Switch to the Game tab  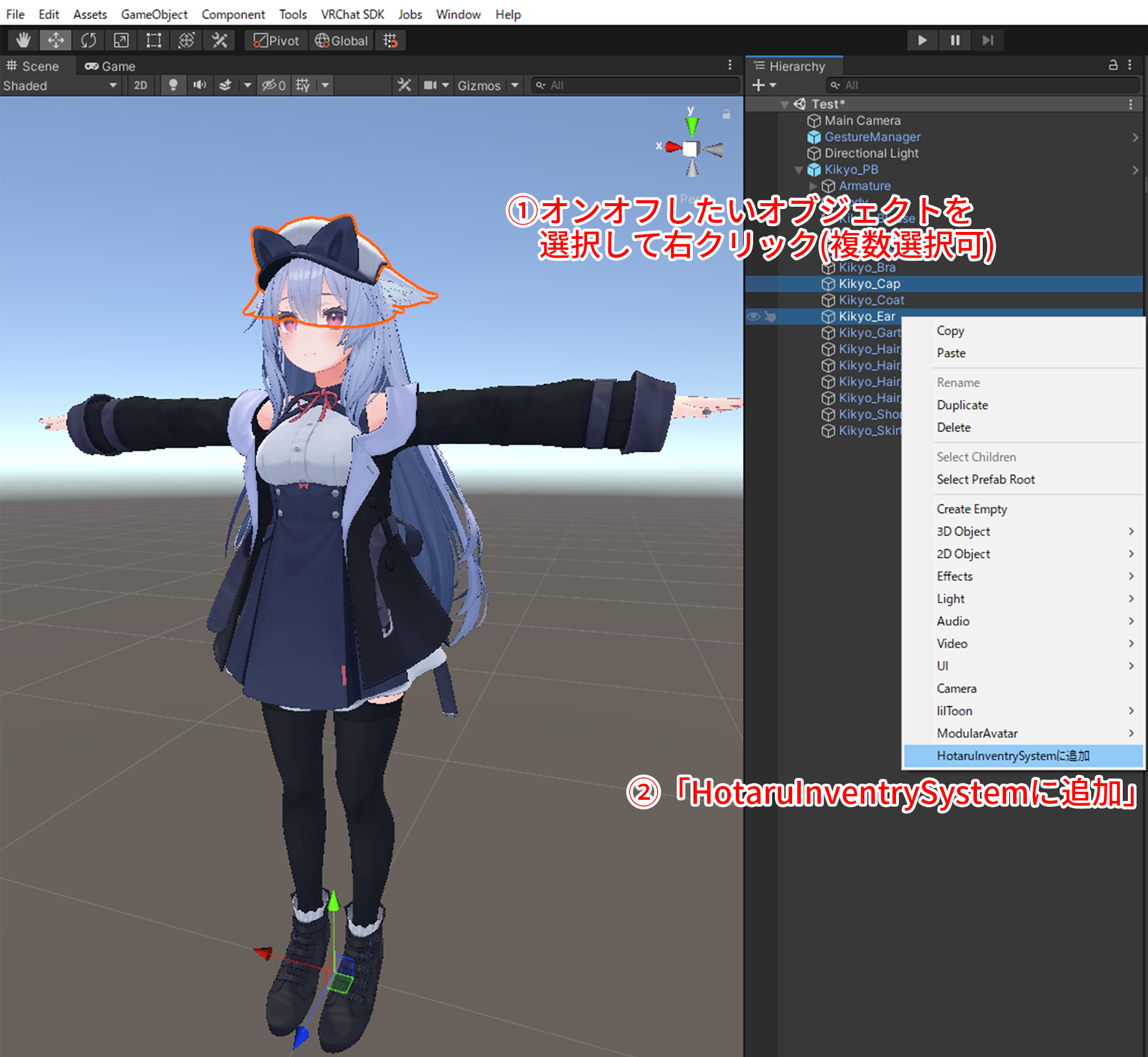tap(110, 66)
